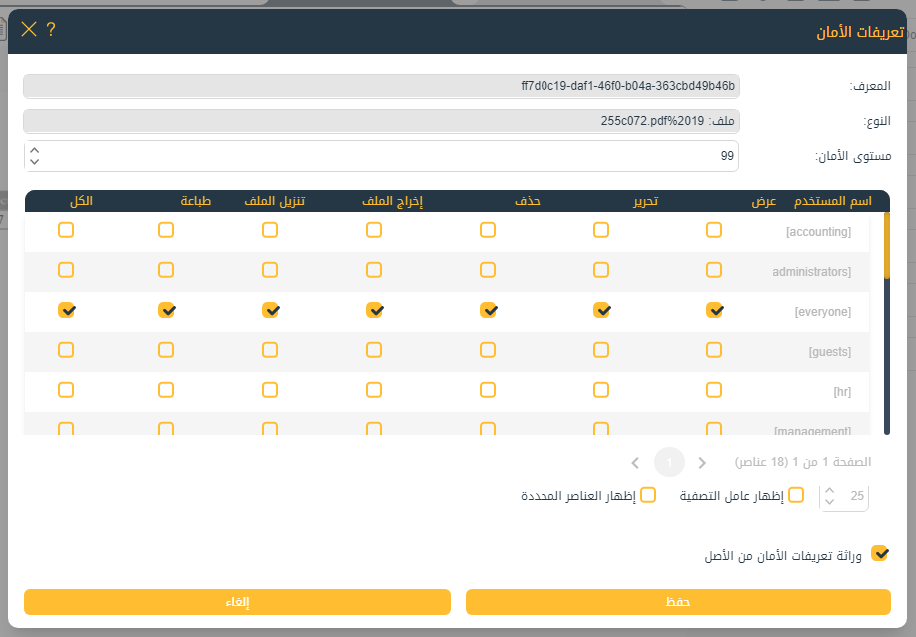This screenshot has width=916, height=637.
Task: Toggle inherit security definitions from parent
Action: pyautogui.click(x=880, y=553)
